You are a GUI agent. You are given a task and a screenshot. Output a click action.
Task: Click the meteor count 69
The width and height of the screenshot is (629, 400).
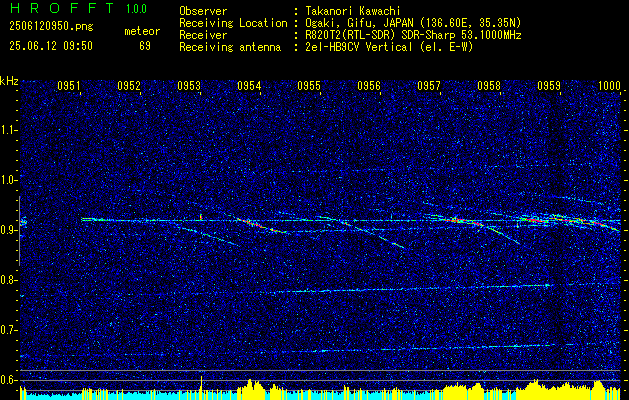coord(145,46)
